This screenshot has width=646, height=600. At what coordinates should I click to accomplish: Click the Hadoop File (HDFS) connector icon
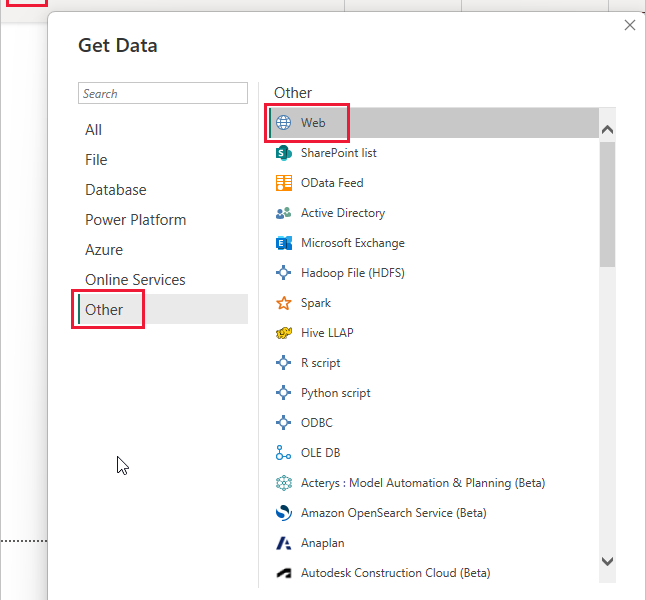tap(283, 273)
